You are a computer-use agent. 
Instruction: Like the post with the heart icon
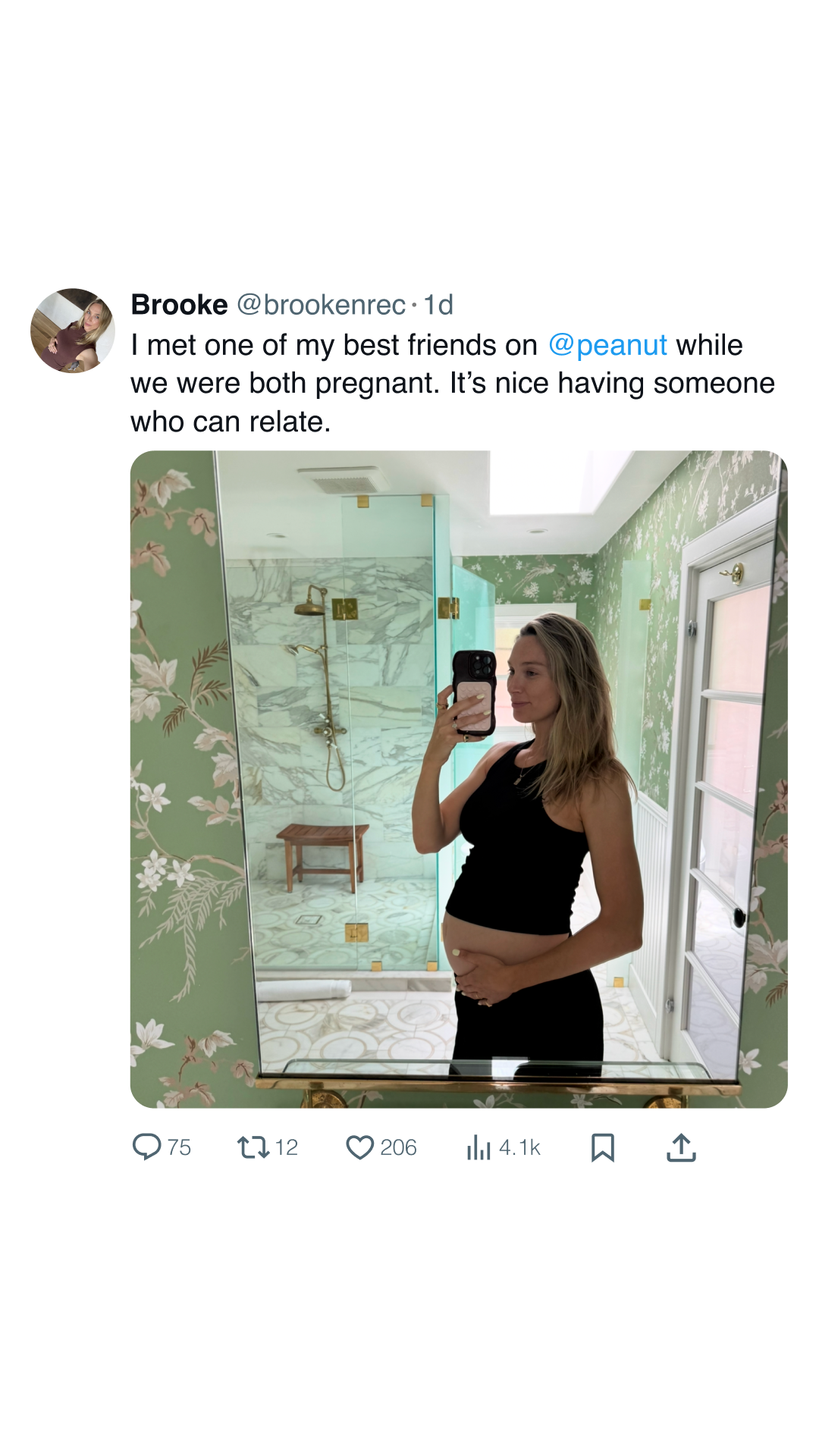[360, 1147]
